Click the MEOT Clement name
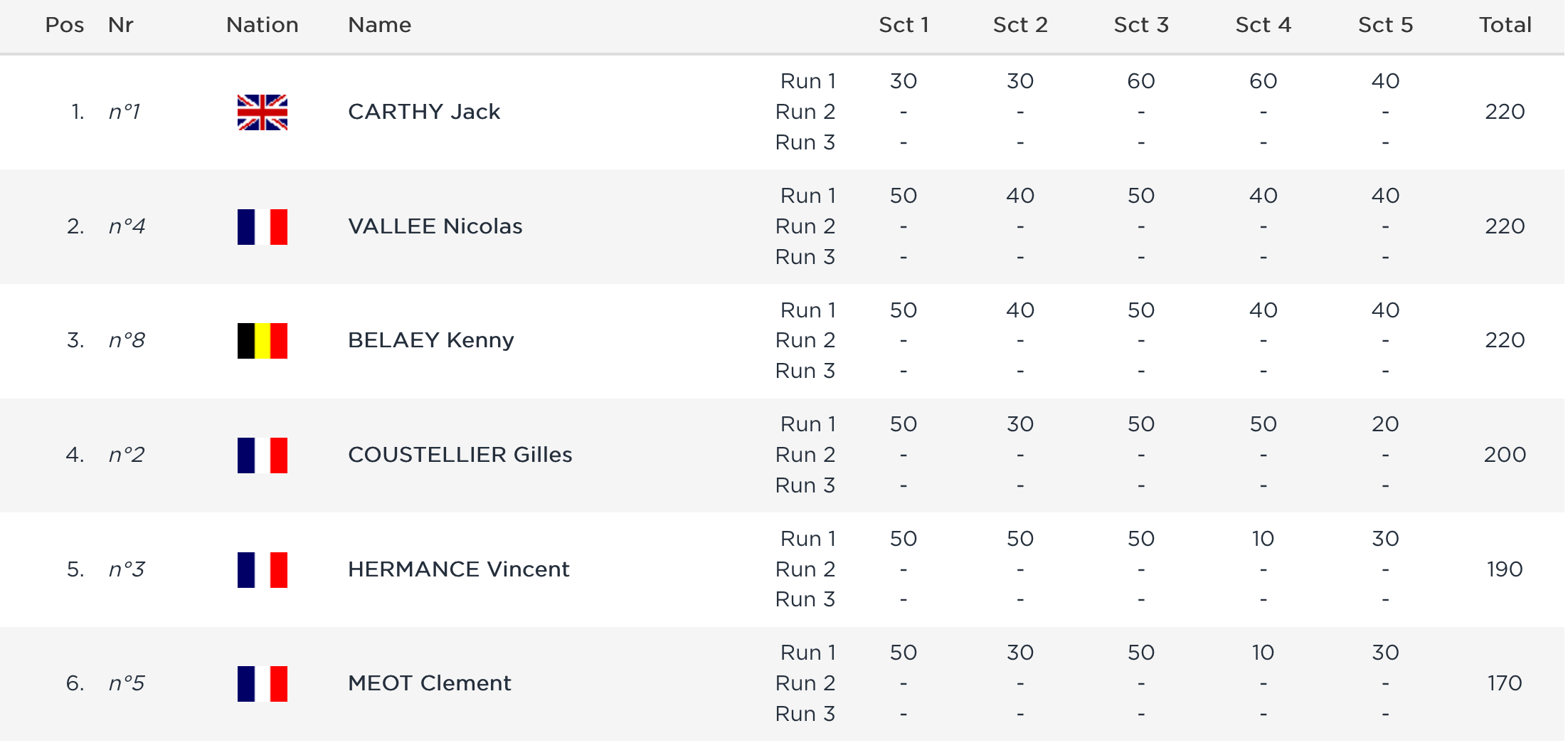This screenshot has width=1568, height=743. click(429, 683)
